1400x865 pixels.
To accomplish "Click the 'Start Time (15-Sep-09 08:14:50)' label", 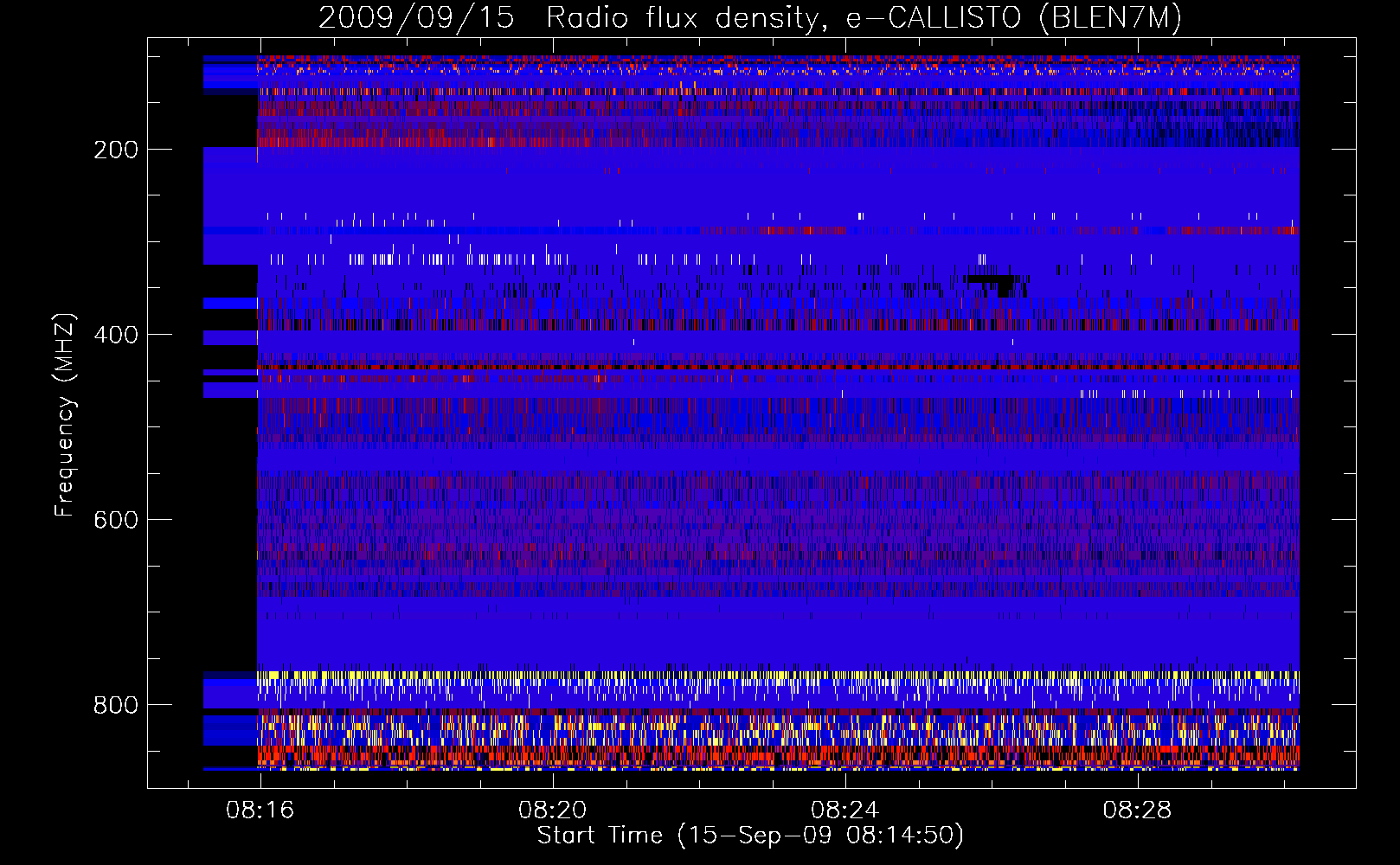I will click(x=750, y=836).
